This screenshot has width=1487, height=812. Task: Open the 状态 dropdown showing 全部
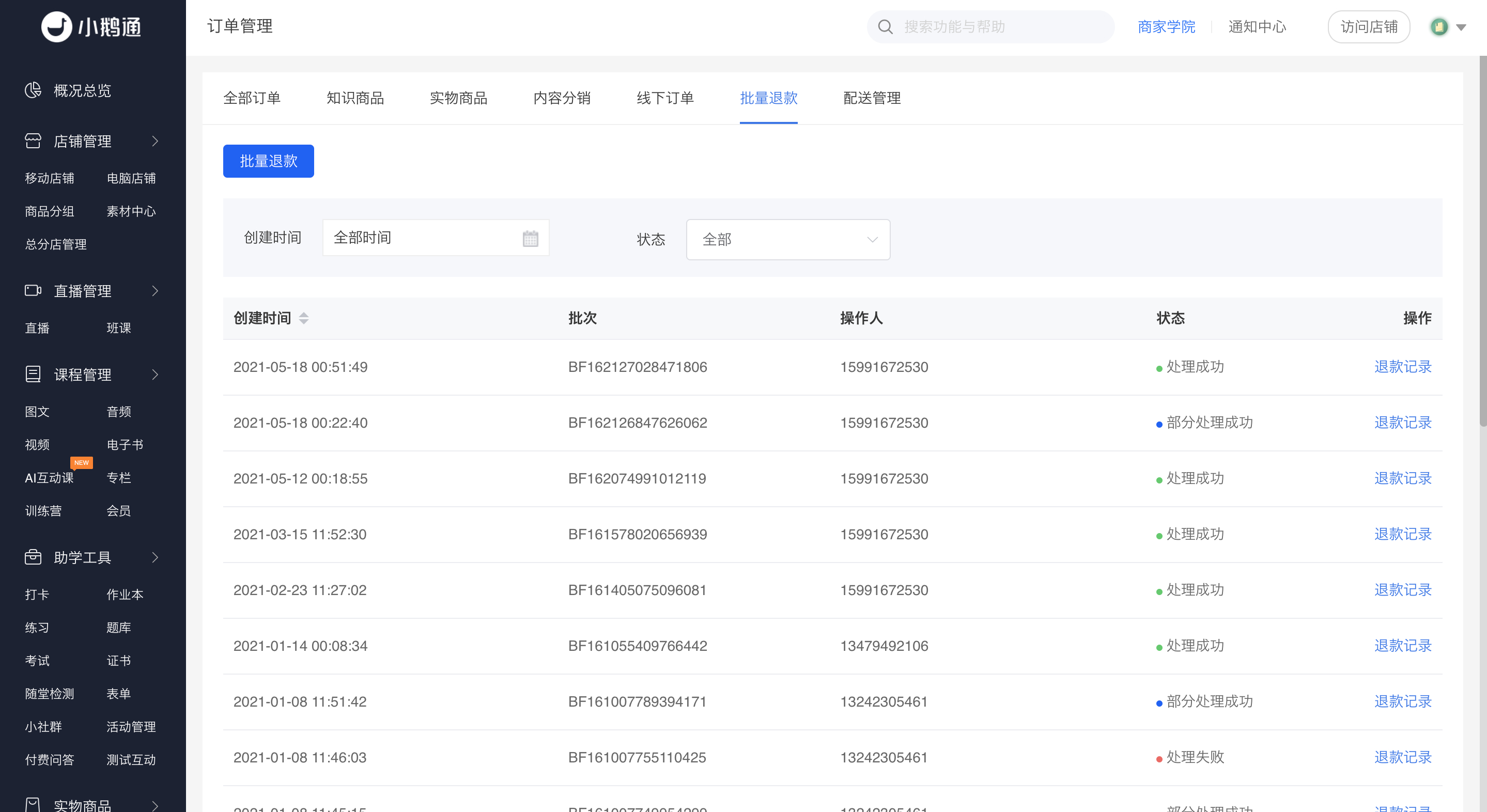pyautogui.click(x=788, y=239)
